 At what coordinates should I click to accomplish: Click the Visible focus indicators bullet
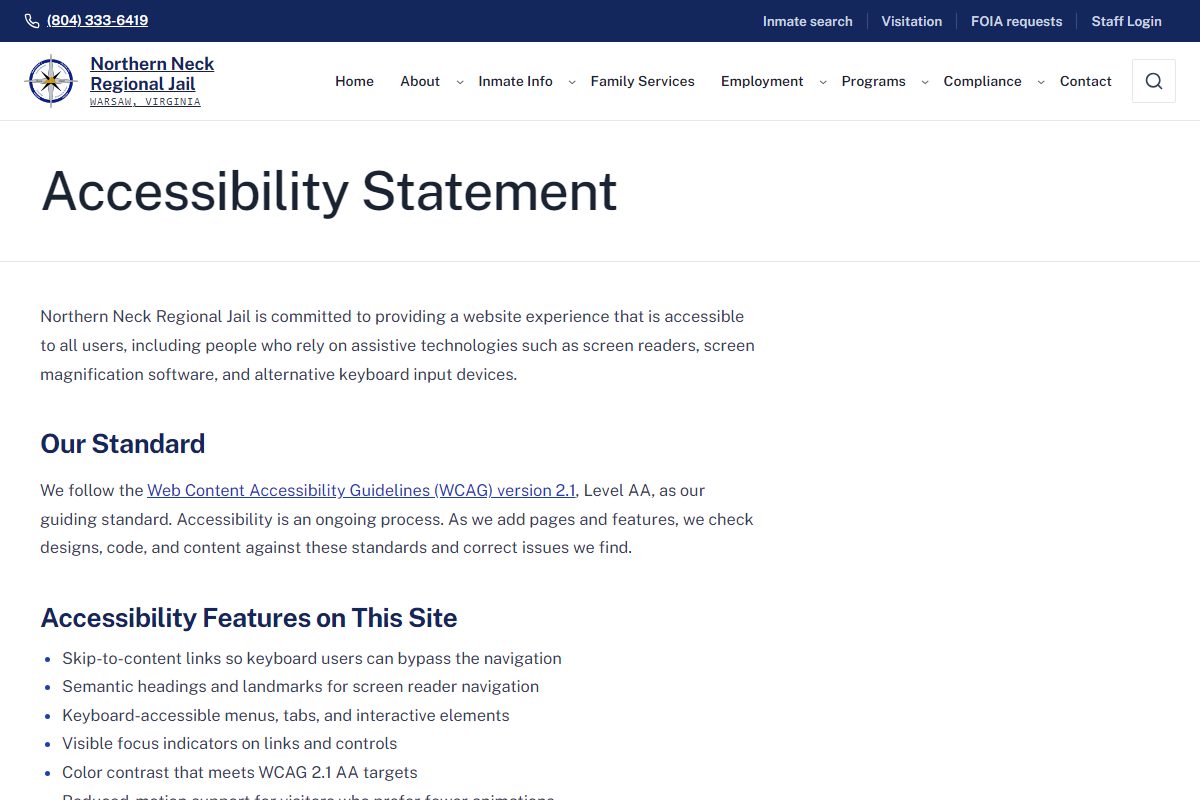pyautogui.click(x=230, y=743)
